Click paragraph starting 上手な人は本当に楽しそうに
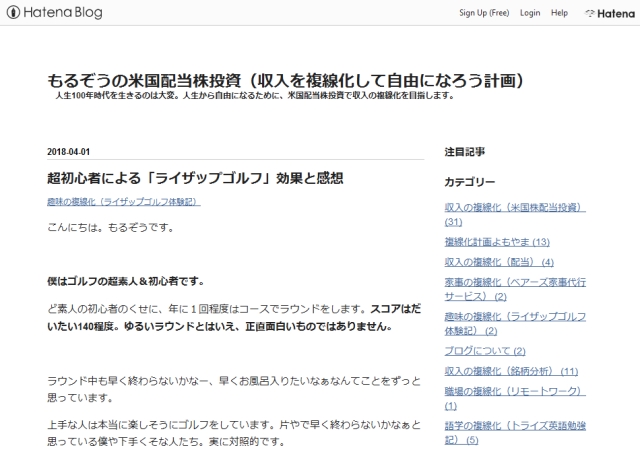640x450 pixels. tap(234, 433)
